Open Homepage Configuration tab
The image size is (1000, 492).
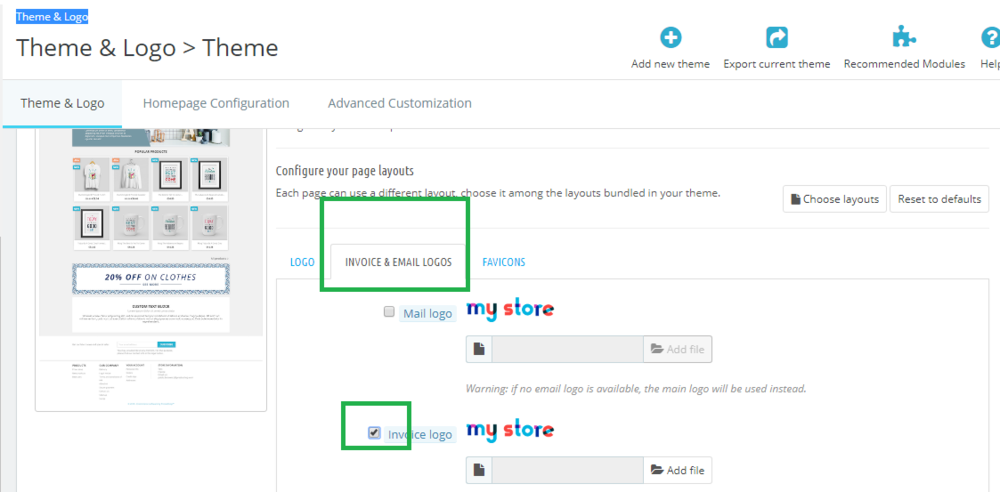(216, 103)
